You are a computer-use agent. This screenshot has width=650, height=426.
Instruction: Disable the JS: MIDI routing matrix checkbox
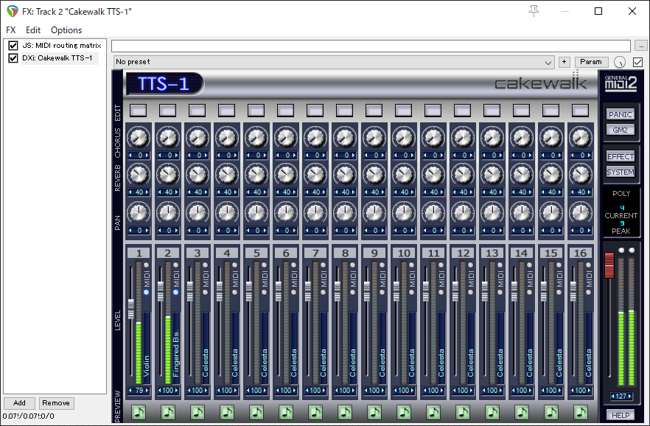pos(13,45)
